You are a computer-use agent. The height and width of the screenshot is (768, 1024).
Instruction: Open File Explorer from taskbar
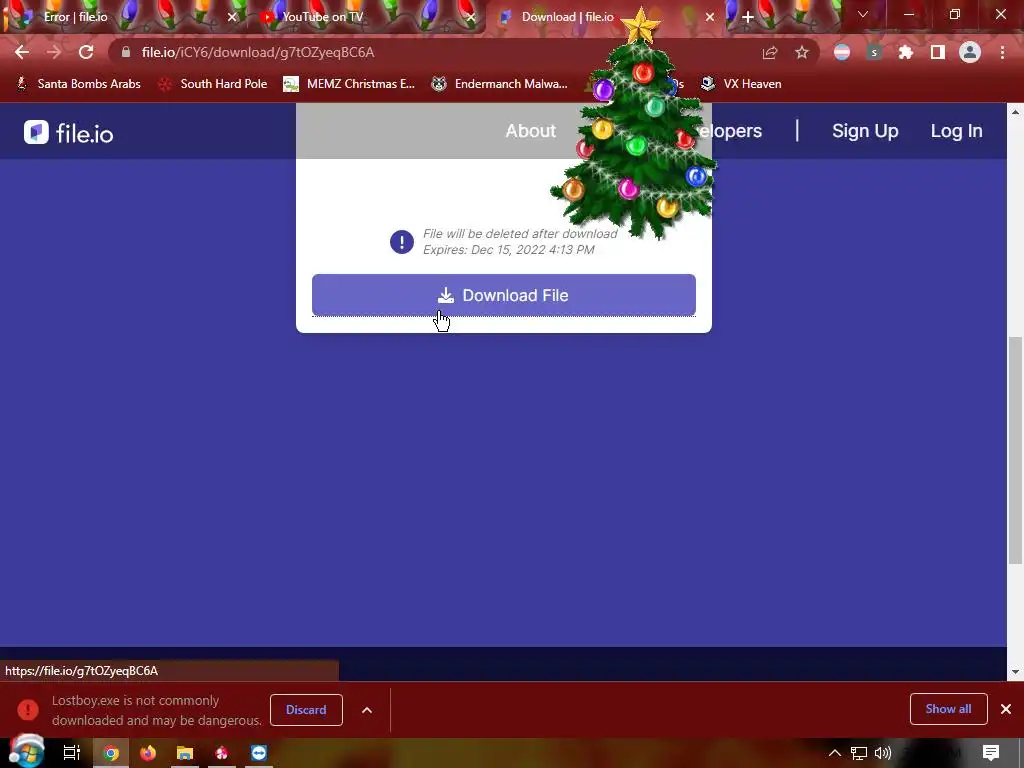click(x=185, y=753)
